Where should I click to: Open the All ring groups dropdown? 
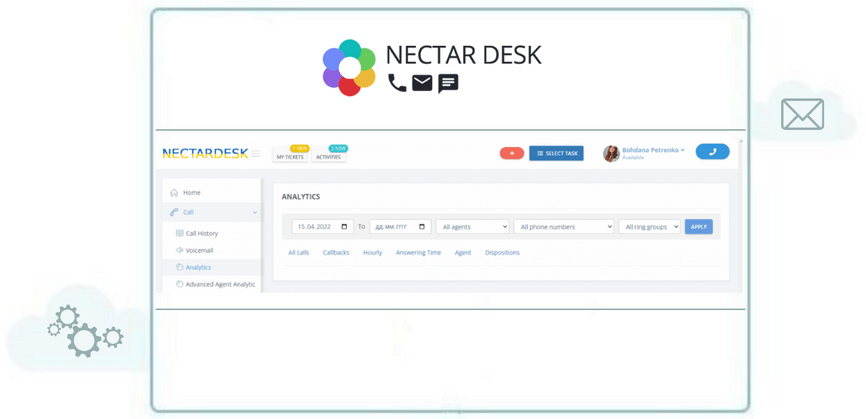(x=650, y=227)
